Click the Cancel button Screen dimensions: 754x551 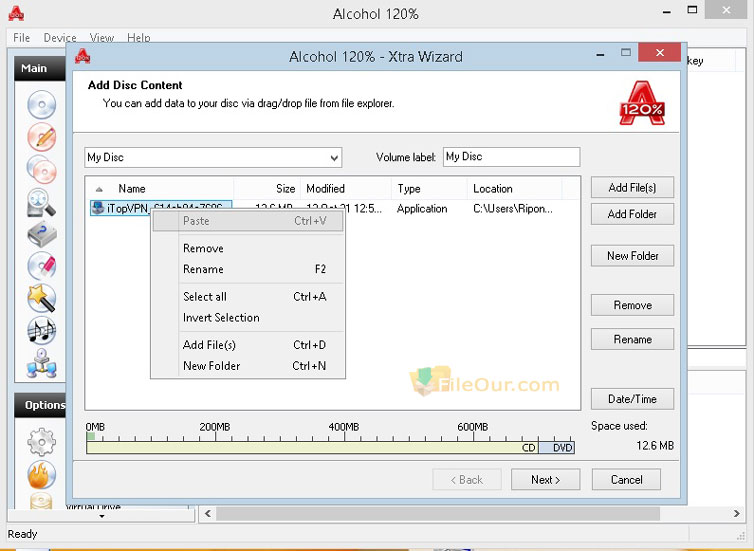(626, 479)
